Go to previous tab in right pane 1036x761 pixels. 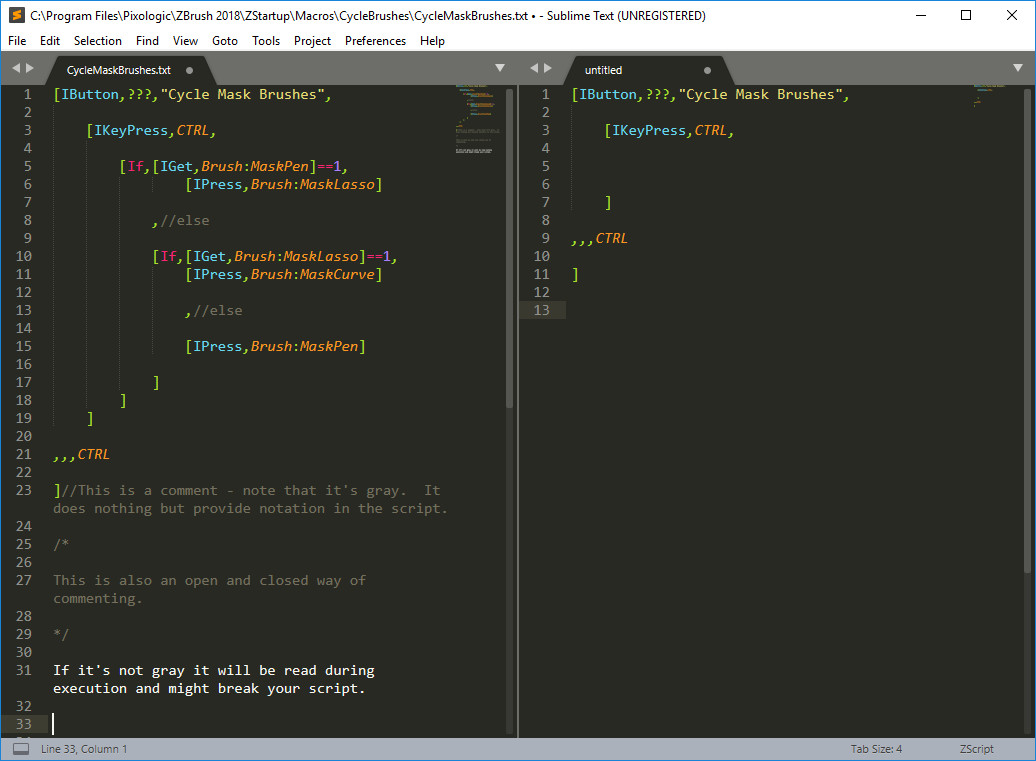534,68
